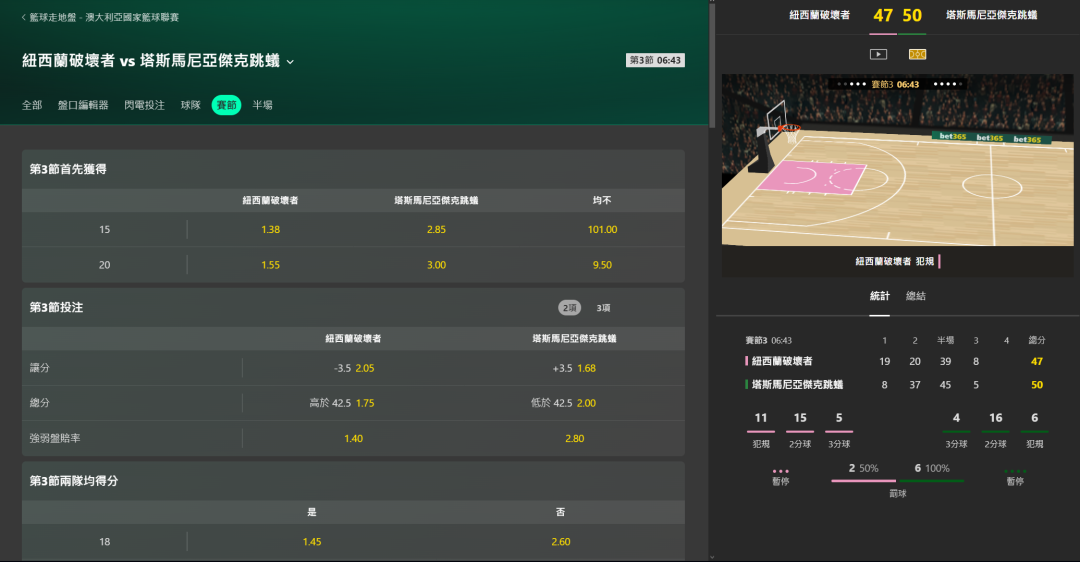This screenshot has height=562, width=1080.
Task: Pick 是 odds 1.45 for 18
Action: [312, 542]
